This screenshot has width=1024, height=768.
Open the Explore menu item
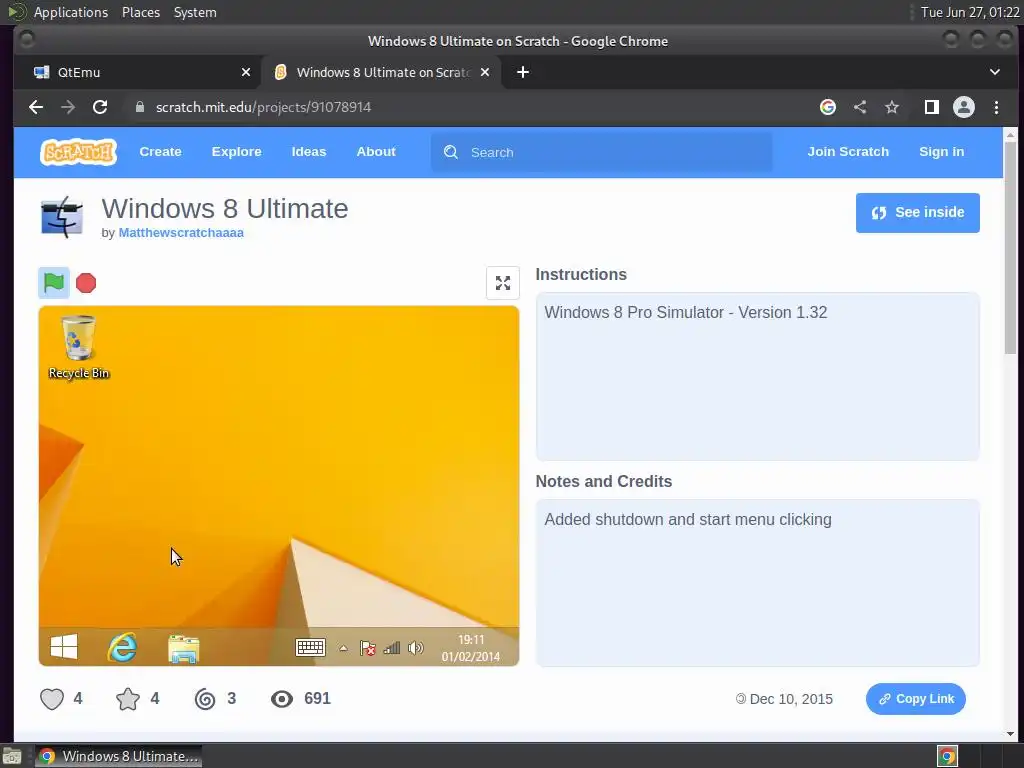236,152
